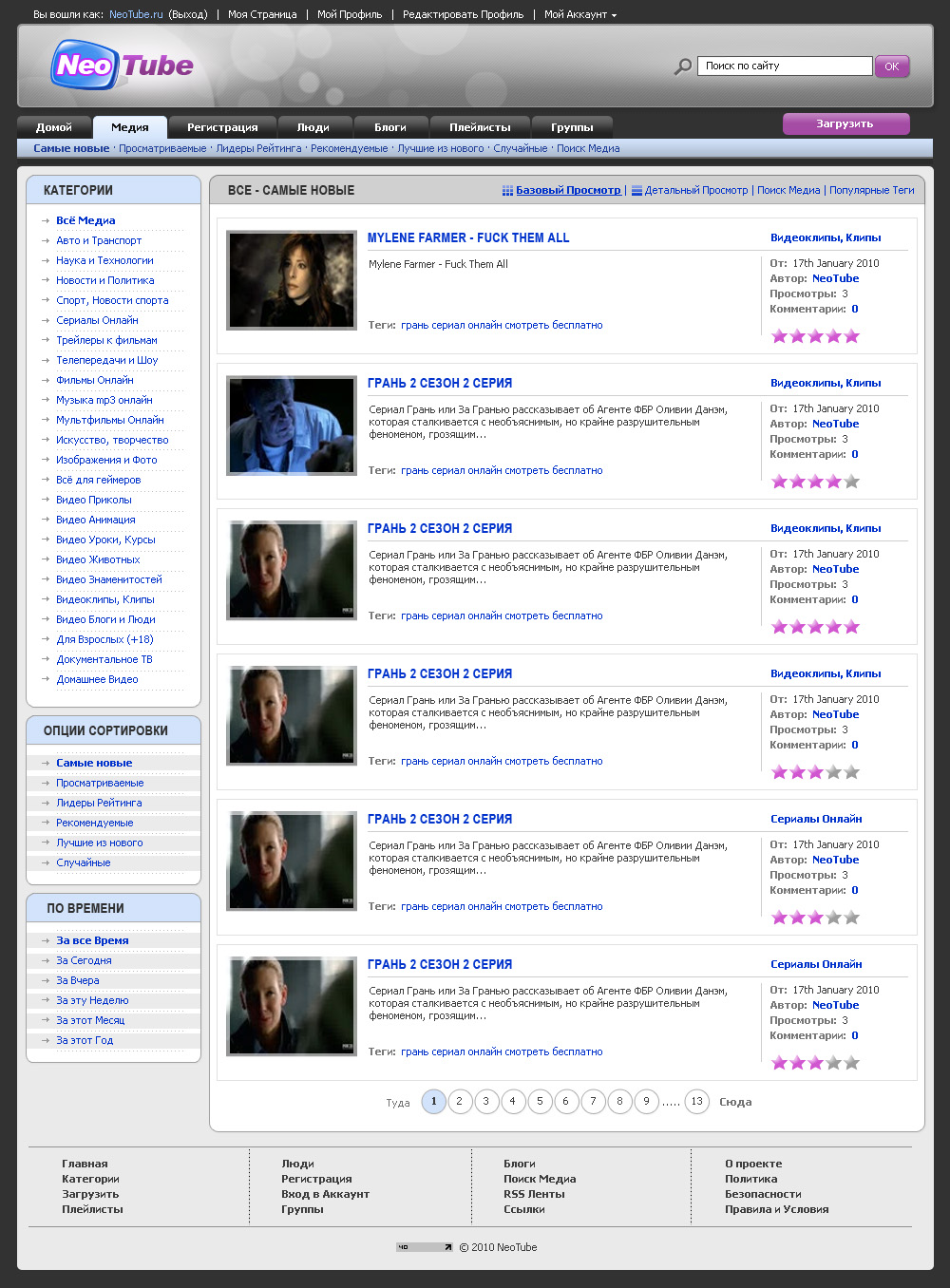Image resolution: width=950 pixels, height=1288 pixels.
Task: Open footer Главная link
Action: pos(85,1164)
